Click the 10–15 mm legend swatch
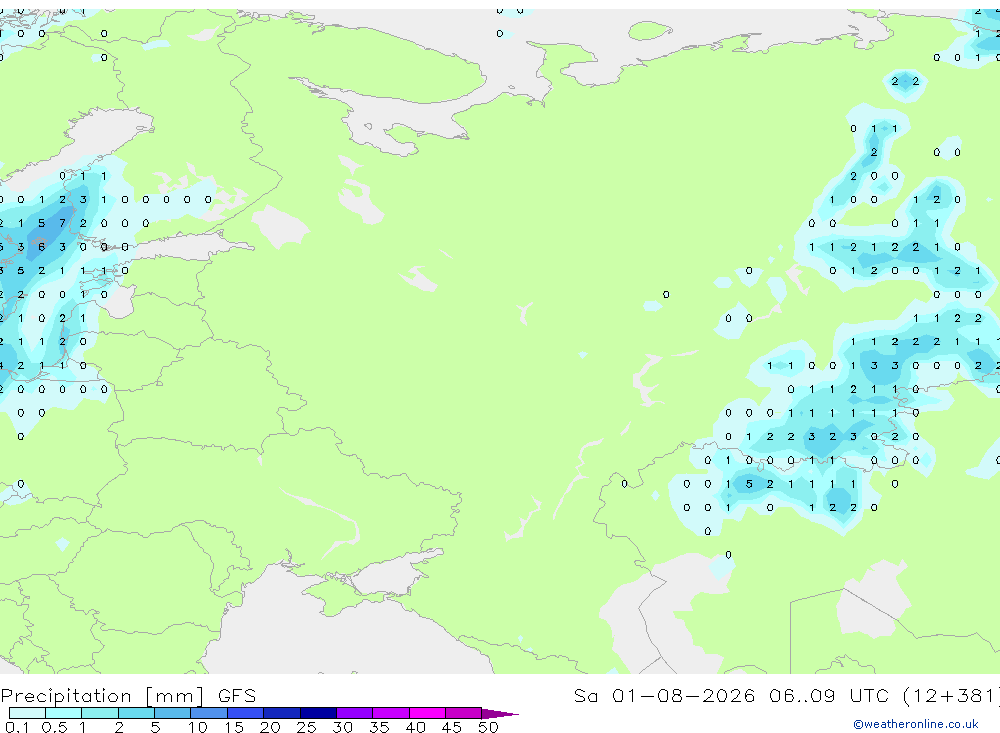Screen dimensions: 1000x733 209,713
